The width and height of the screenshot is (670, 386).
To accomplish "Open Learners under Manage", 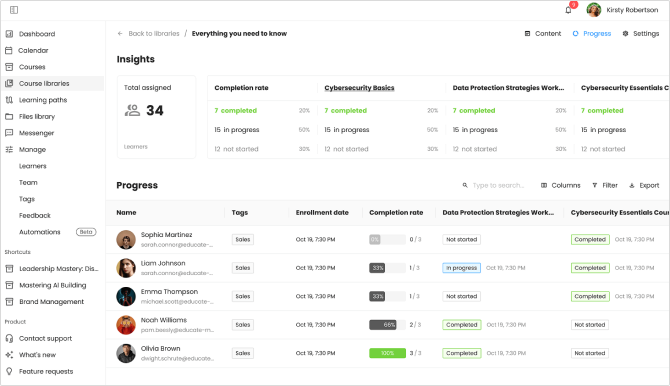I will [x=32, y=166].
